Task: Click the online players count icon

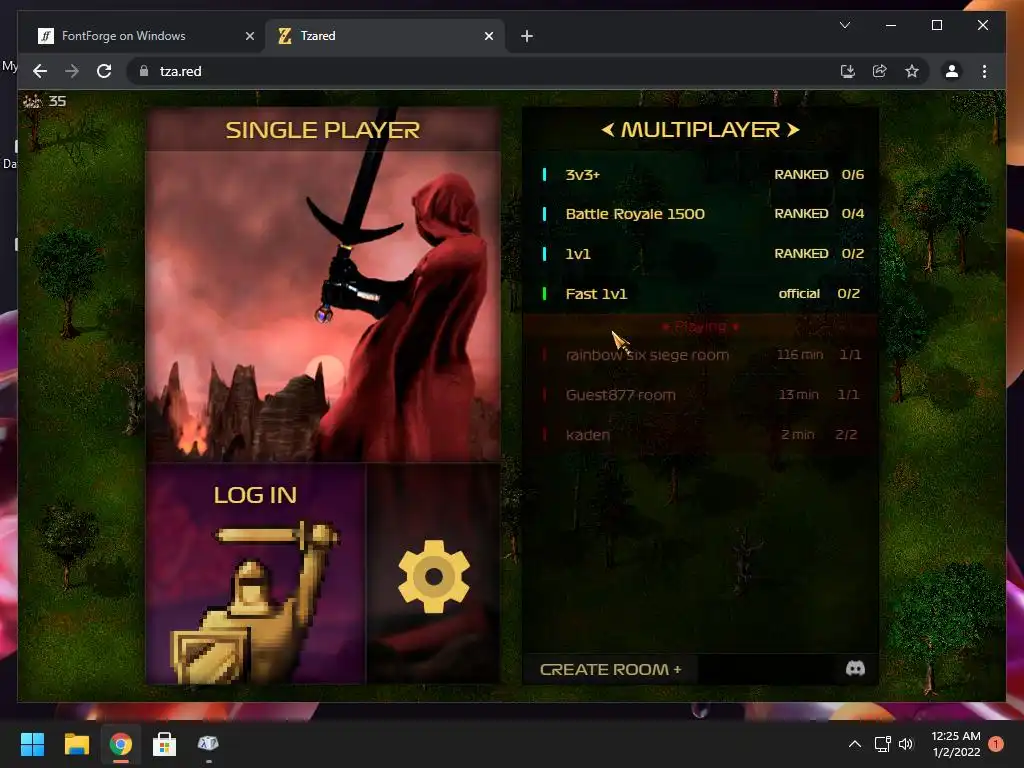Action: tap(32, 101)
